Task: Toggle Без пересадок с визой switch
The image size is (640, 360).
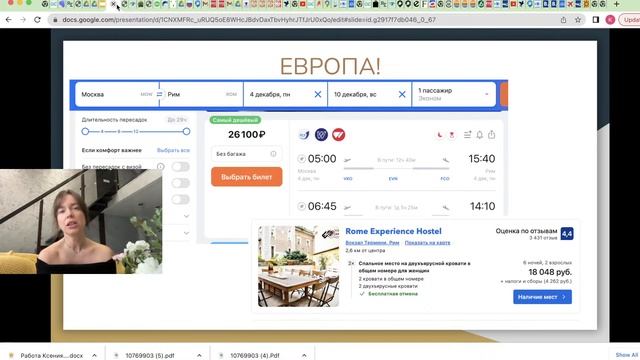Action: [x=181, y=167]
